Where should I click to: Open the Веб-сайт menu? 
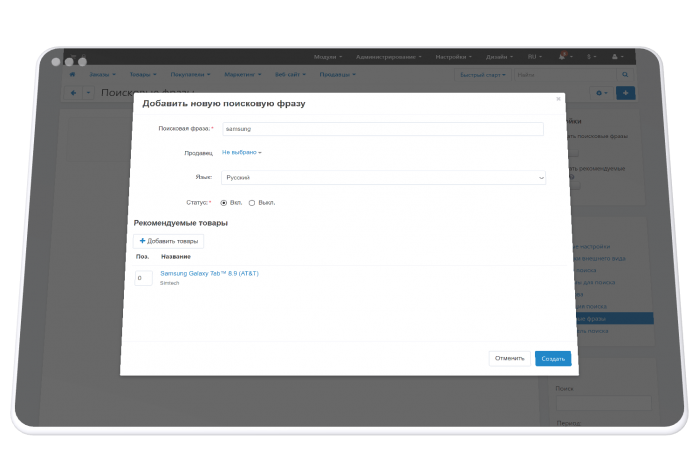290,74
